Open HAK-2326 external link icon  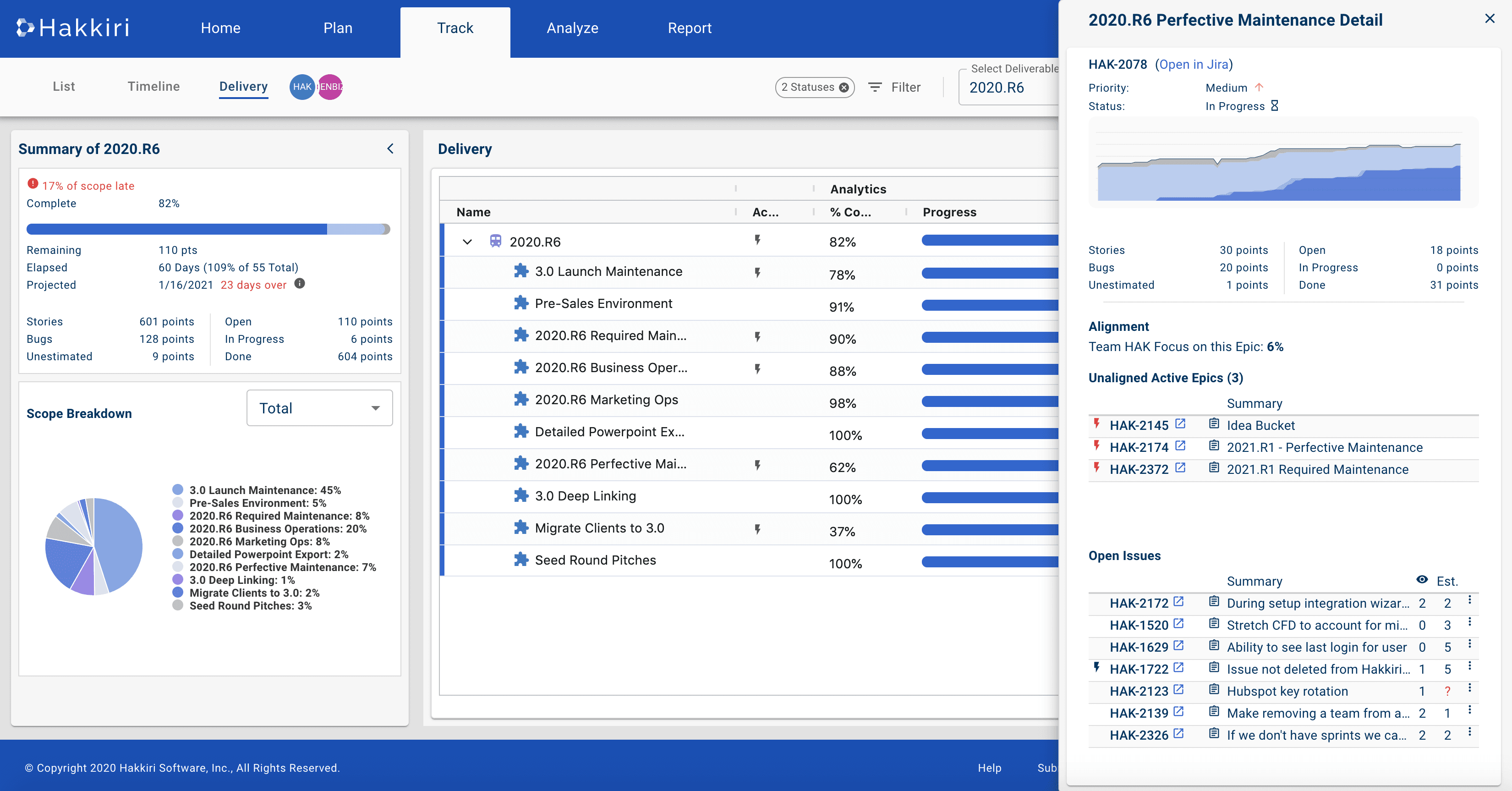tap(1178, 734)
